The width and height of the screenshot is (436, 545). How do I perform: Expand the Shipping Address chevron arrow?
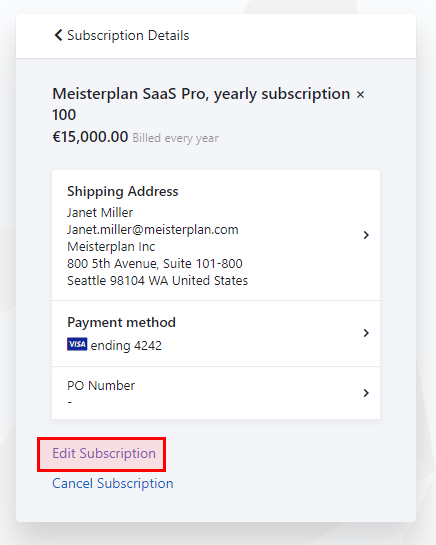366,235
